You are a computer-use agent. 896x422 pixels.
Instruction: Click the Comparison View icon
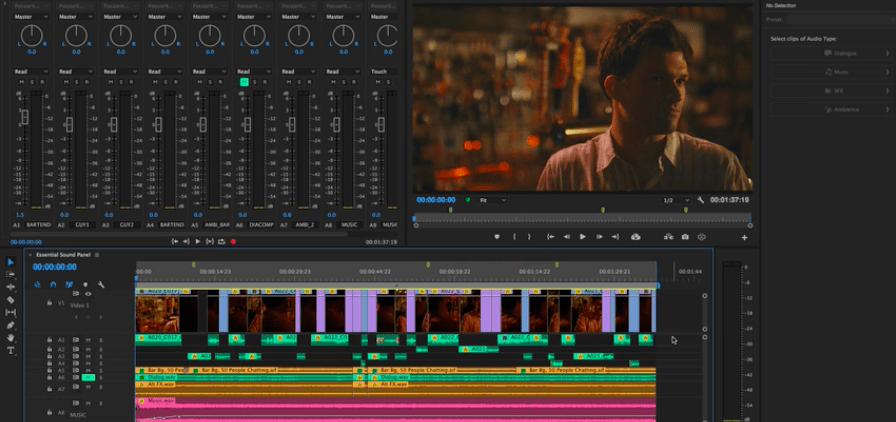702,237
